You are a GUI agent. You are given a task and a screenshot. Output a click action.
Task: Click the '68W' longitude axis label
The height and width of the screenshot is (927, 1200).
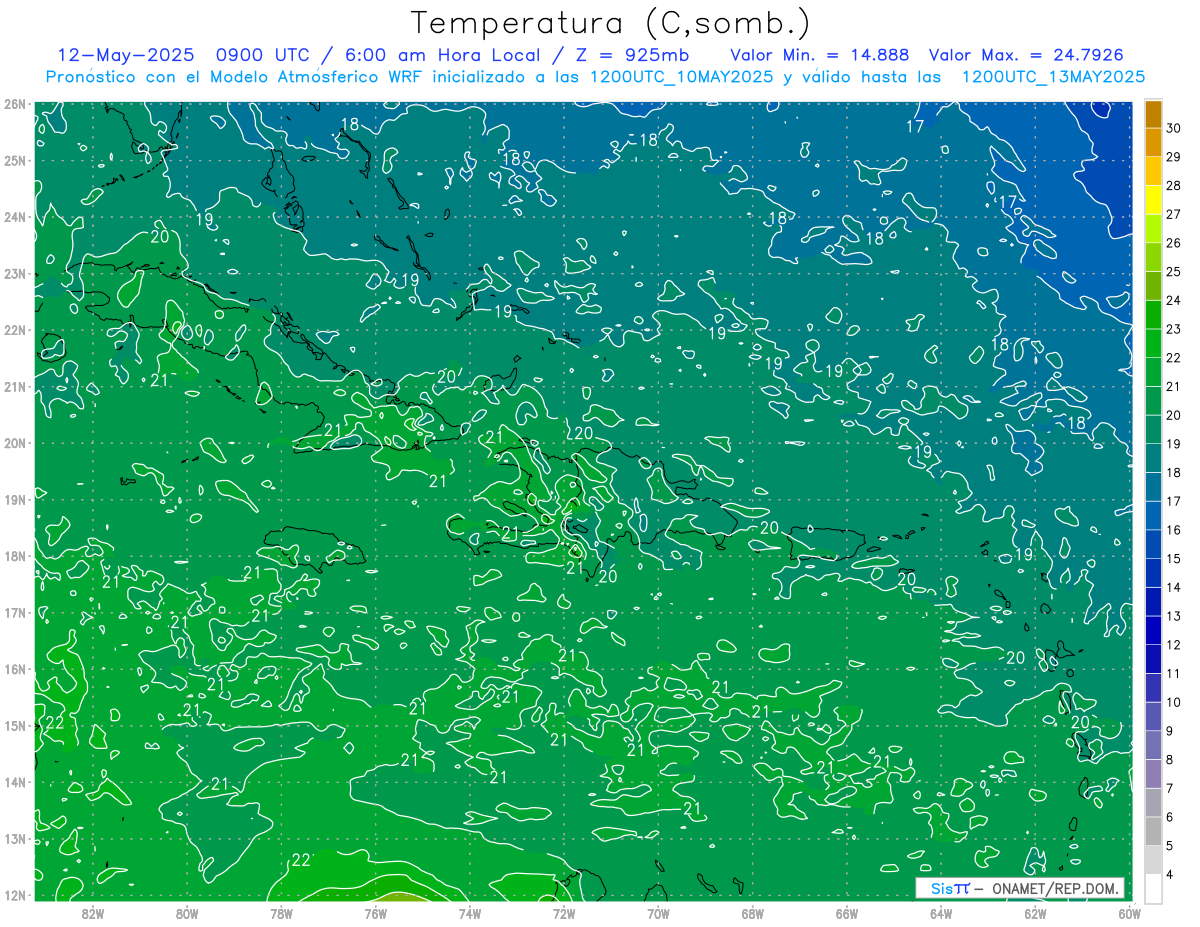click(x=752, y=913)
